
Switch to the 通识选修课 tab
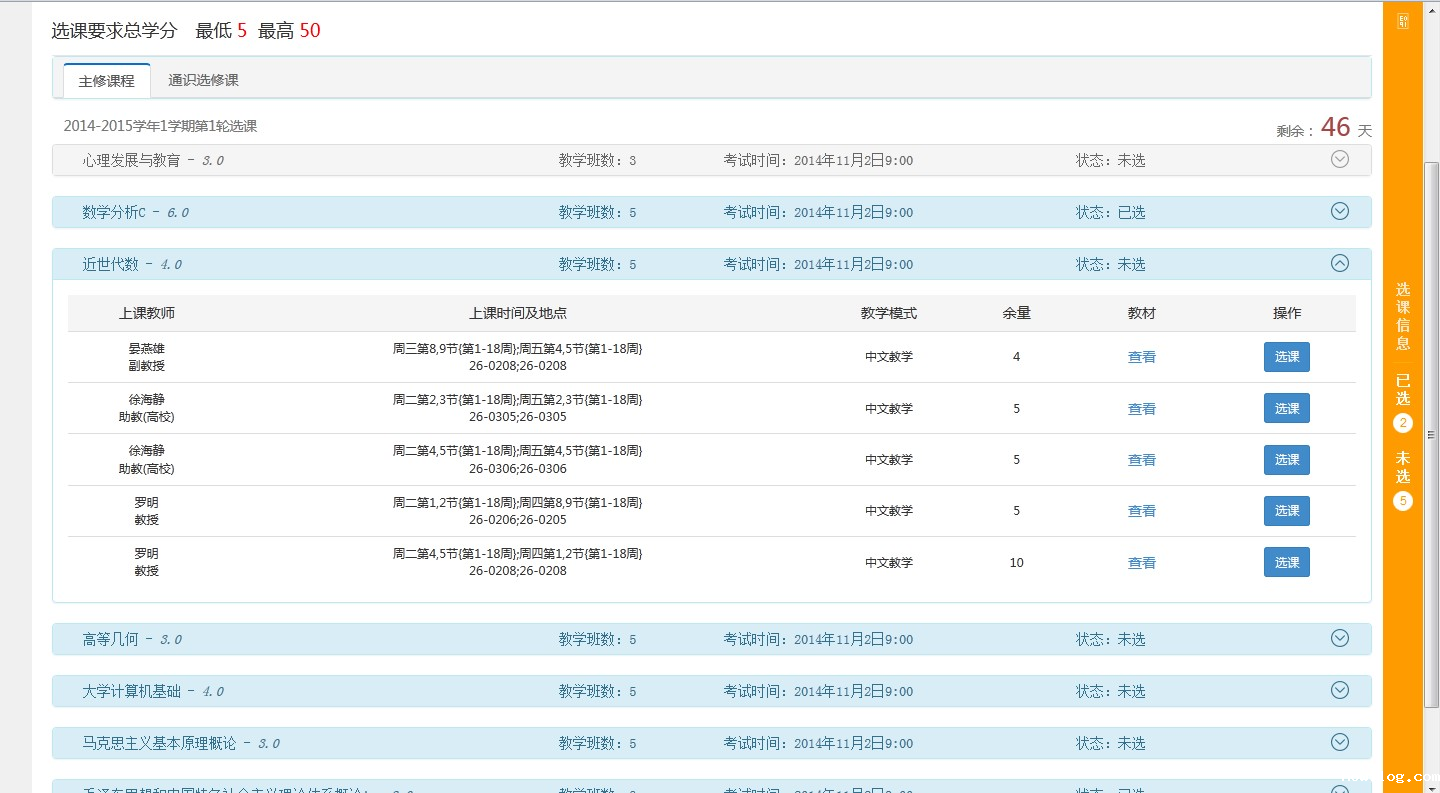pos(203,80)
